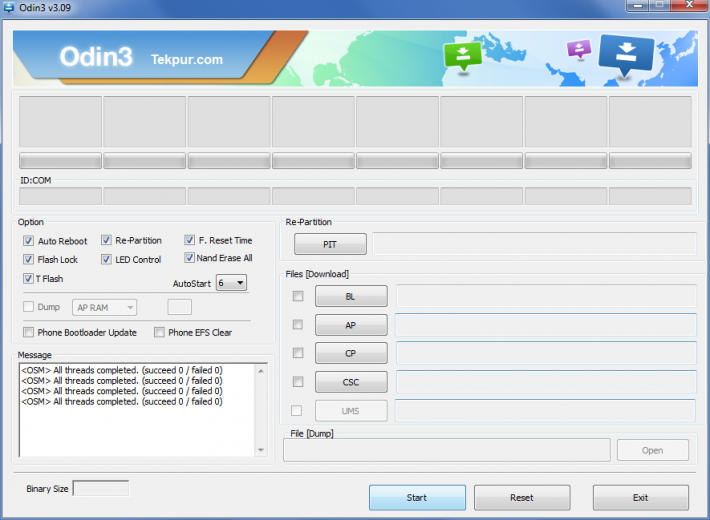
Task: Enable Phone Bootloader Update checkbox
Action: [x=29, y=332]
